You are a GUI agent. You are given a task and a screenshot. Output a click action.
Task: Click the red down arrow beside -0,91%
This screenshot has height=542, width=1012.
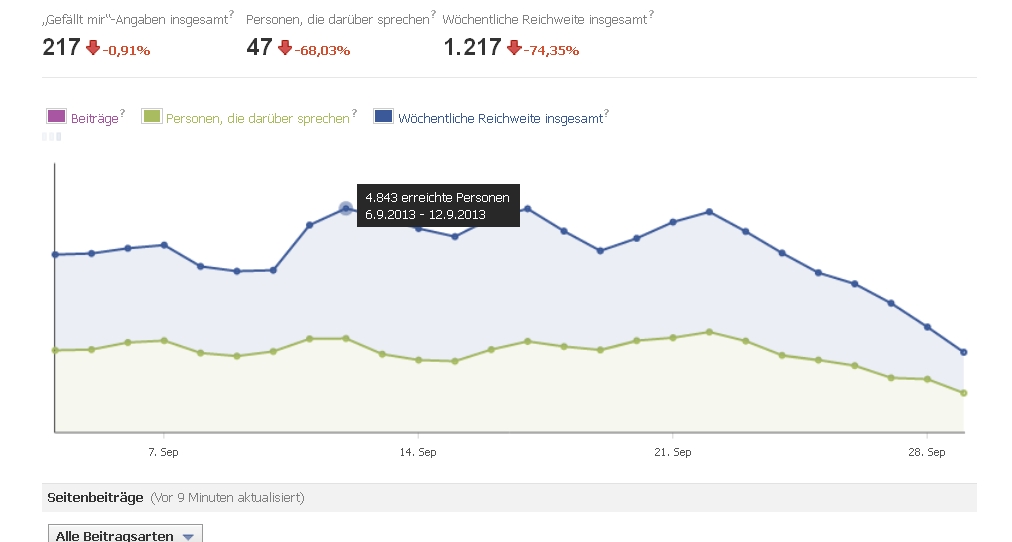(x=93, y=48)
